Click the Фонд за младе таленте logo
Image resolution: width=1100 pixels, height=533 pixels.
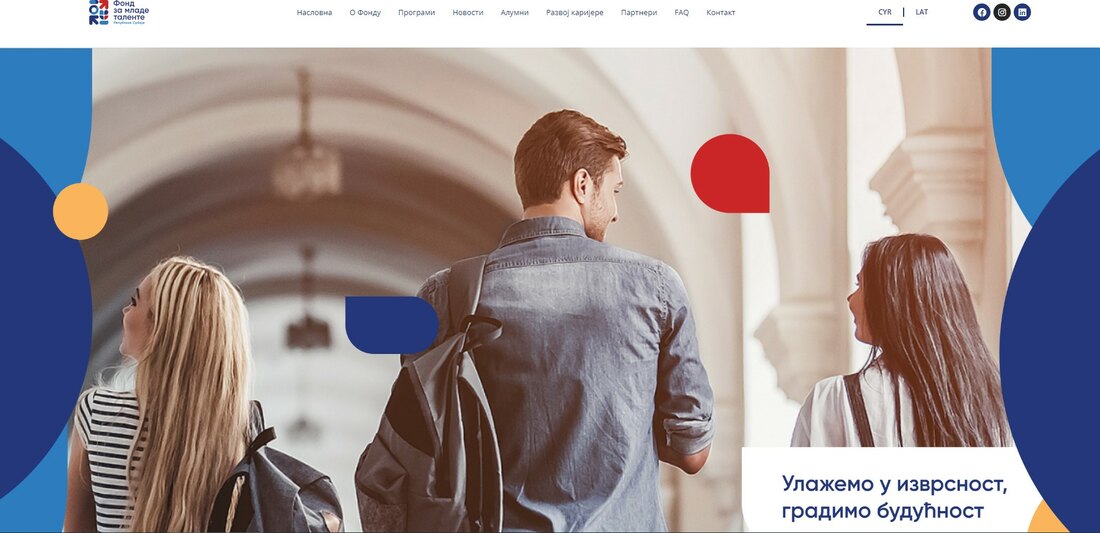[x=119, y=13]
